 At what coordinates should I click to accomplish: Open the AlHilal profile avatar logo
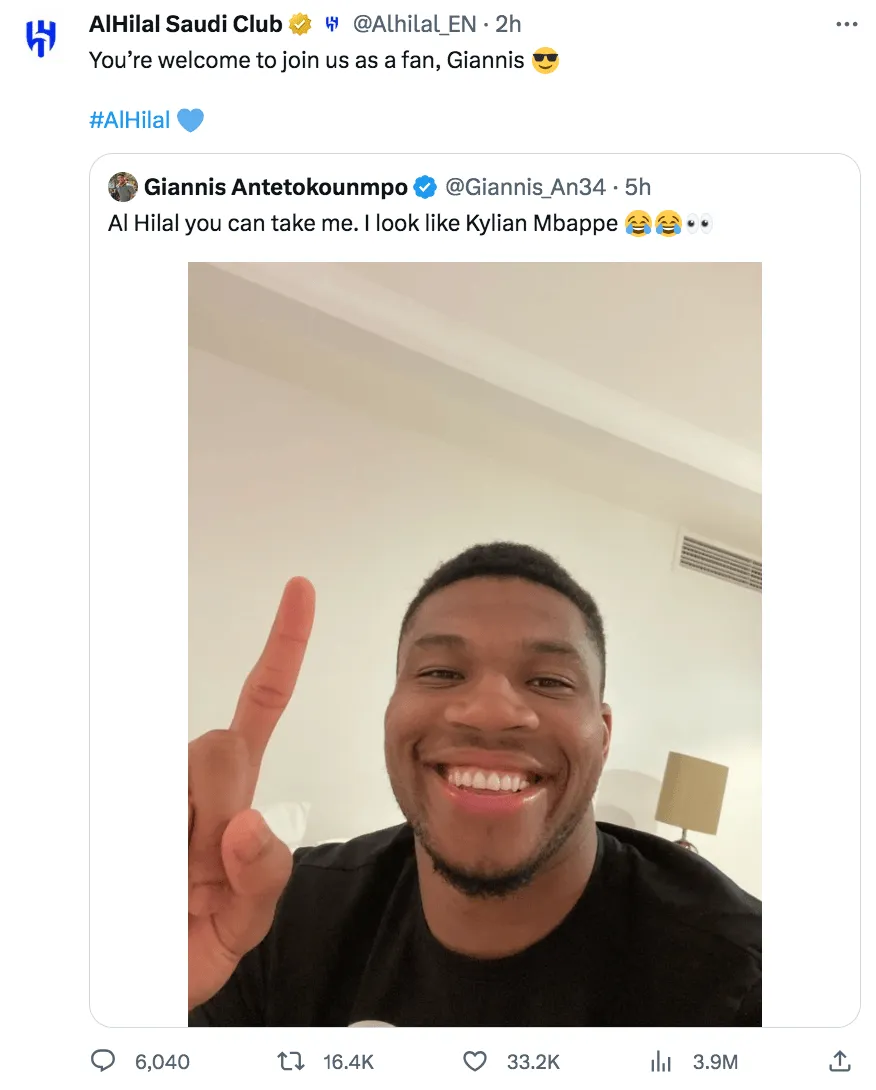[x=41, y=38]
